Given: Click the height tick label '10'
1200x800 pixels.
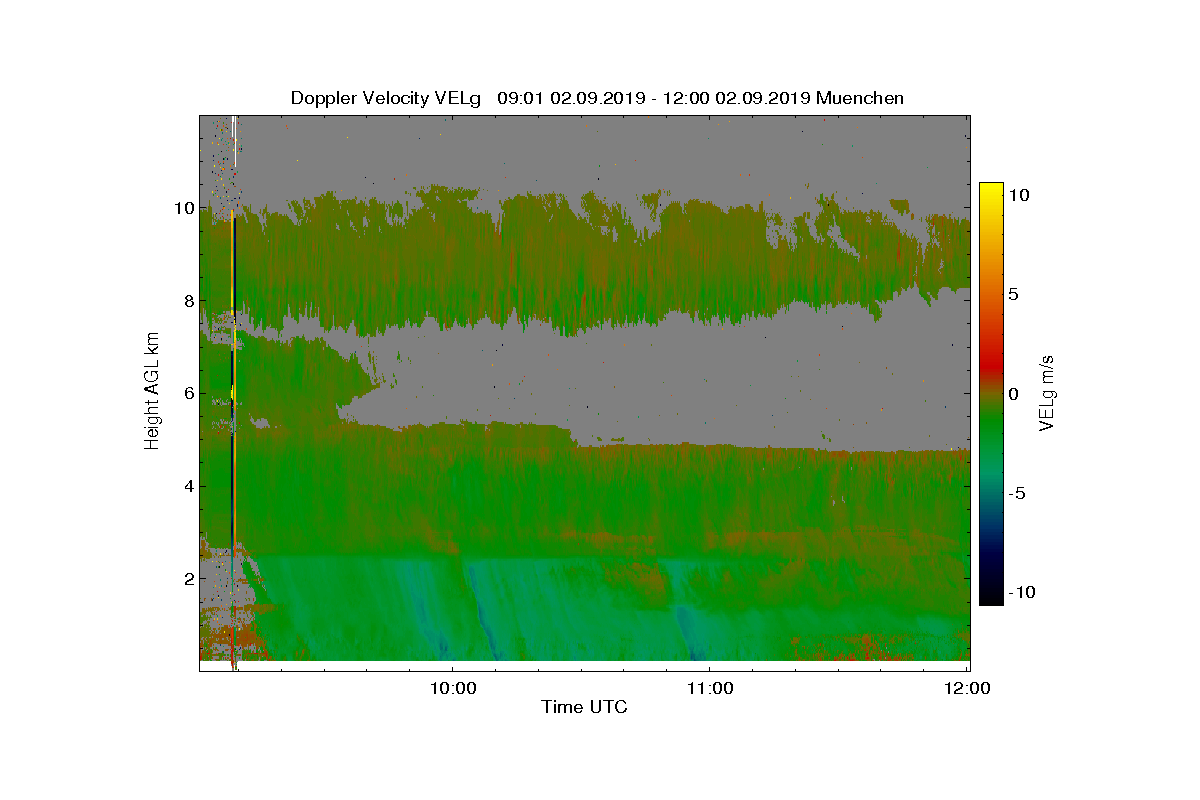Looking at the screenshot, I should pos(183,208).
